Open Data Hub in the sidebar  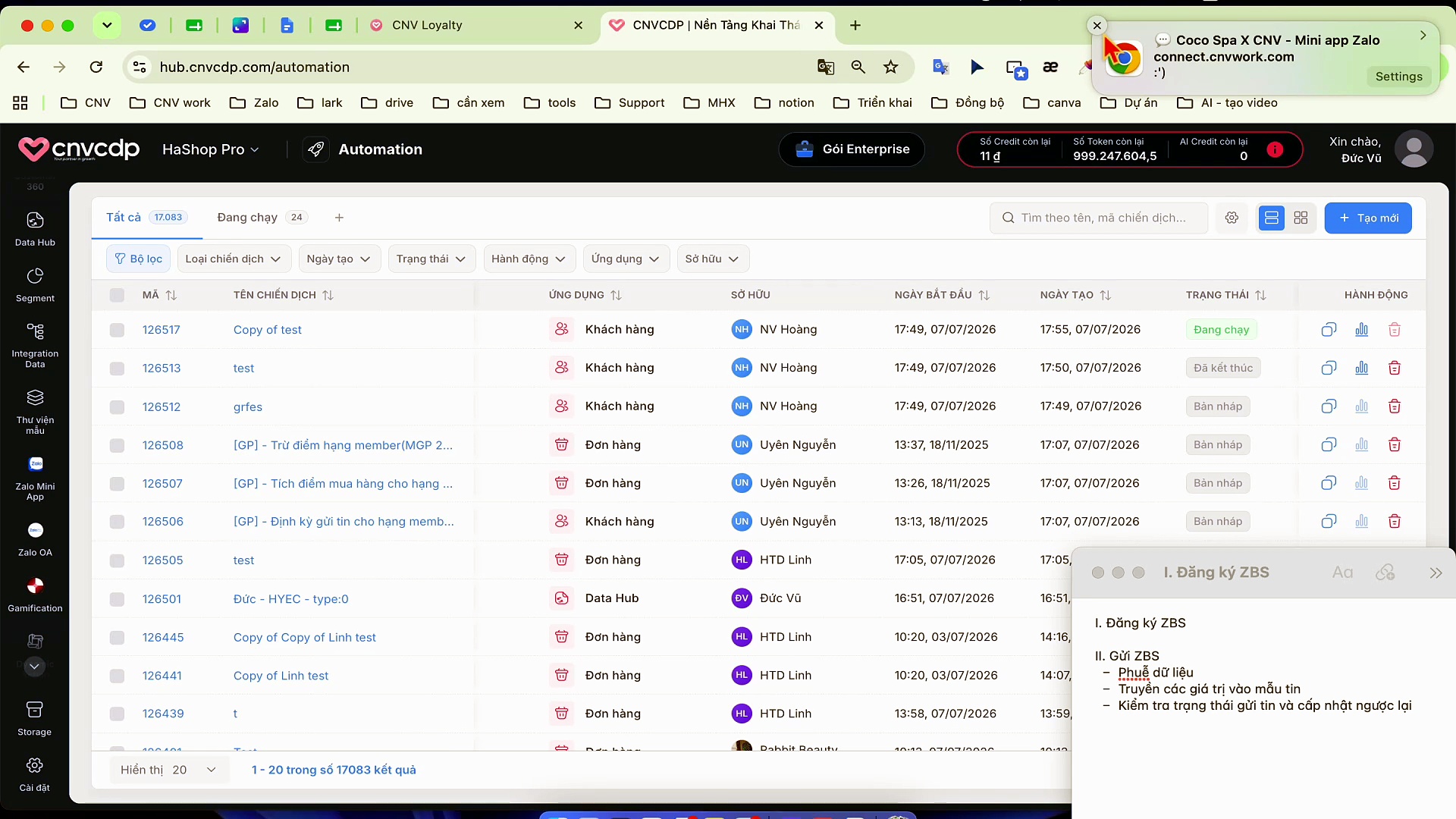click(35, 229)
